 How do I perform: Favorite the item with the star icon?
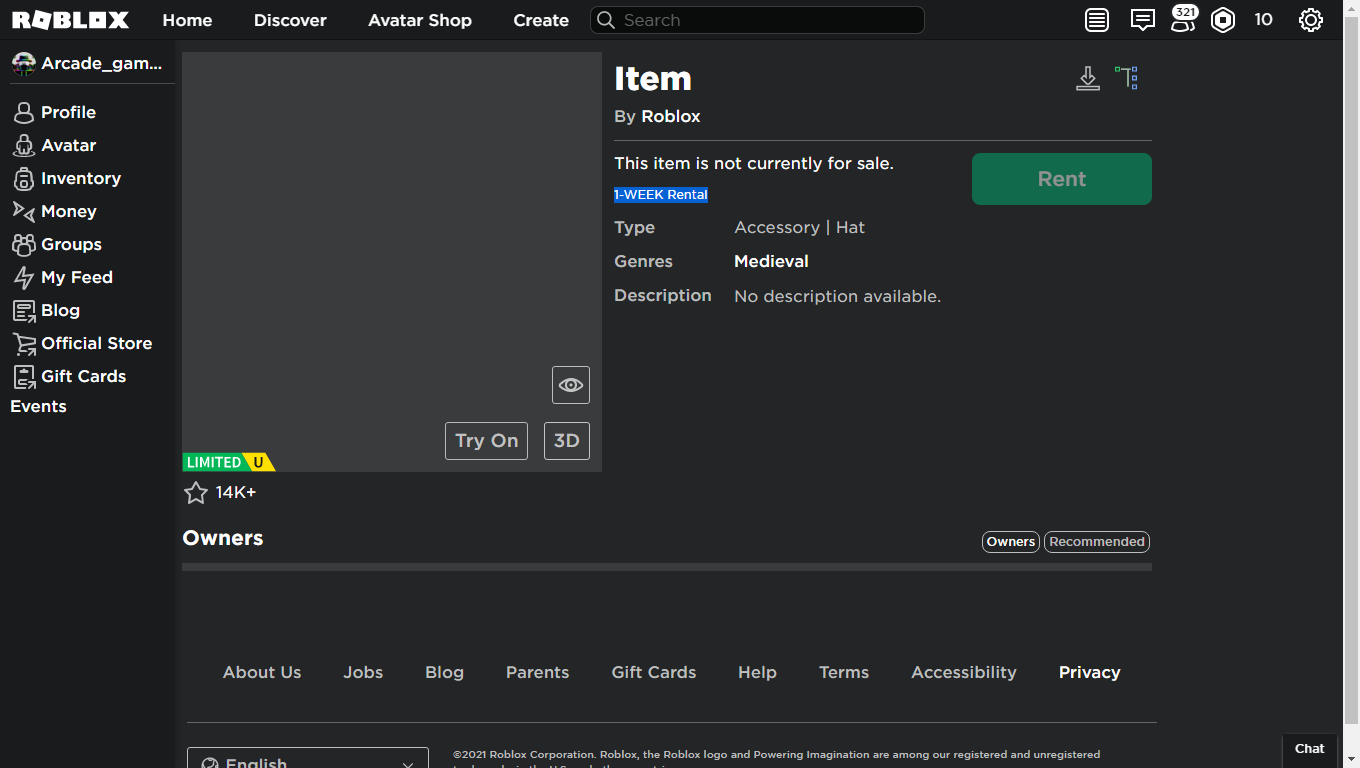(x=196, y=492)
